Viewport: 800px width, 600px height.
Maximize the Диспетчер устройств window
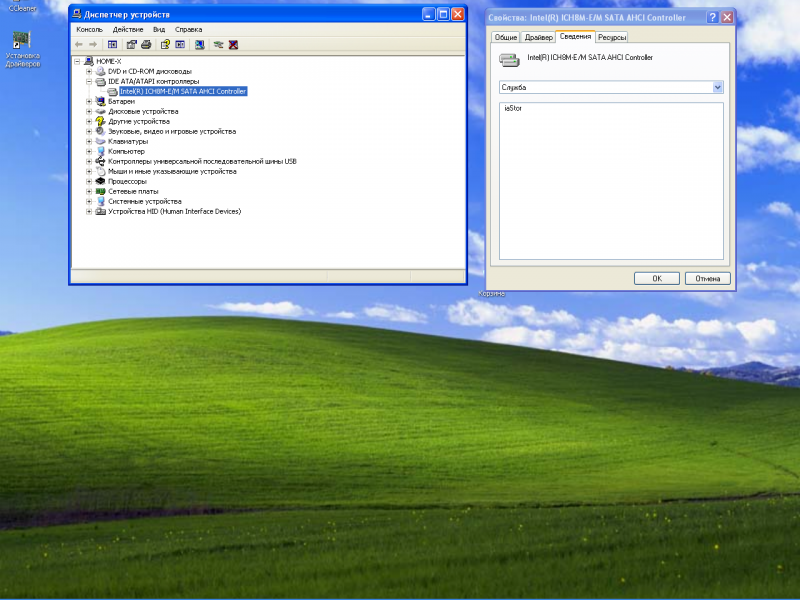pos(443,14)
